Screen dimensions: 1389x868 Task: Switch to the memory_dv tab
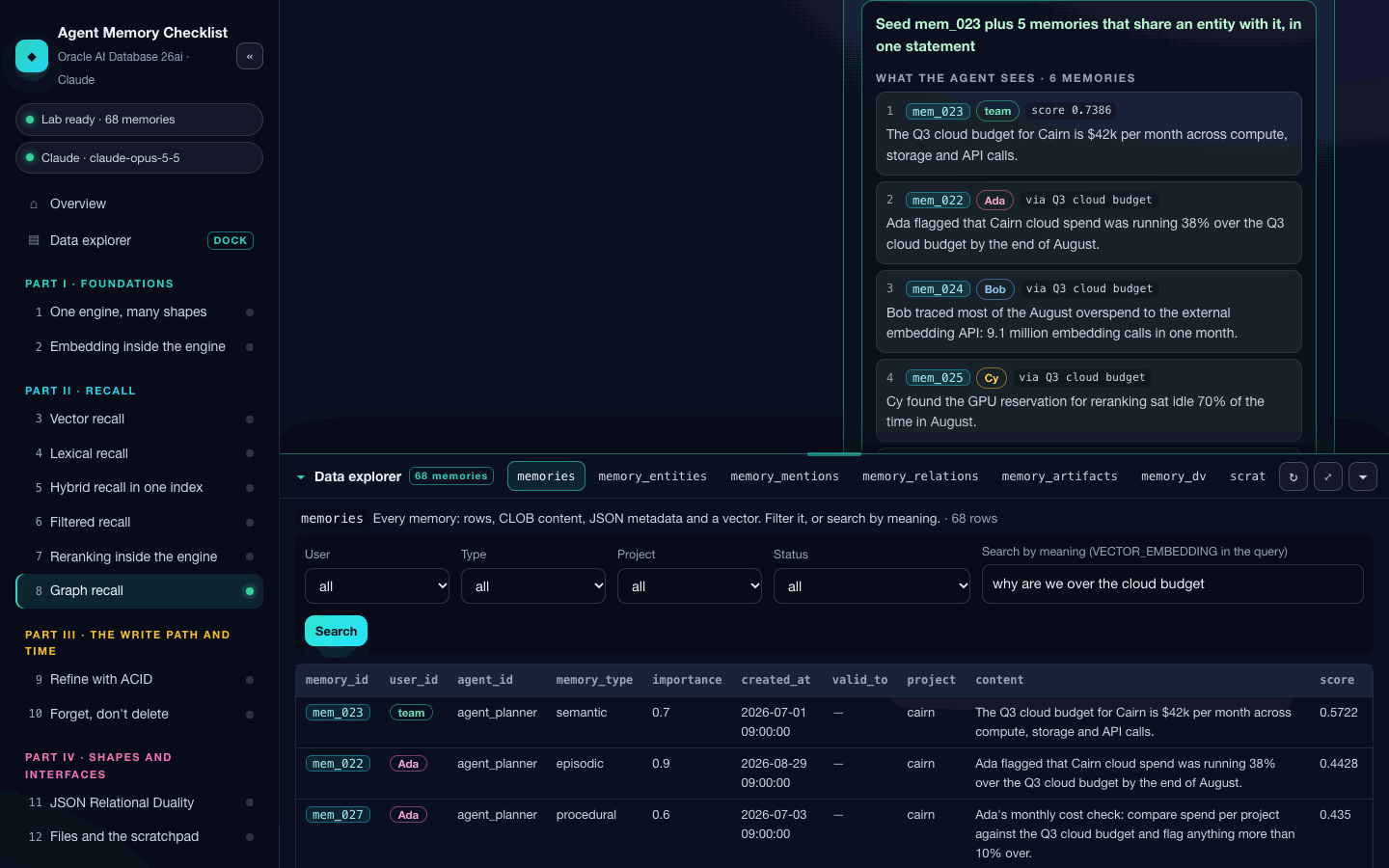point(1173,476)
